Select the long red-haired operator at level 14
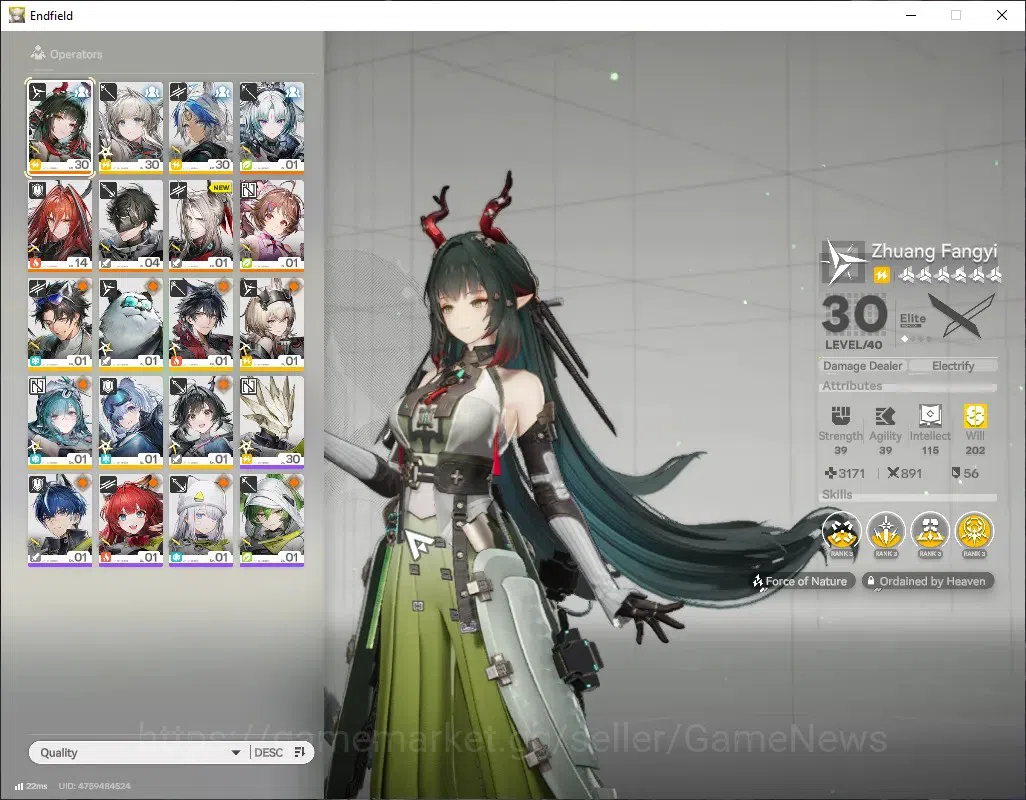The width and height of the screenshot is (1026, 800). click(60, 226)
